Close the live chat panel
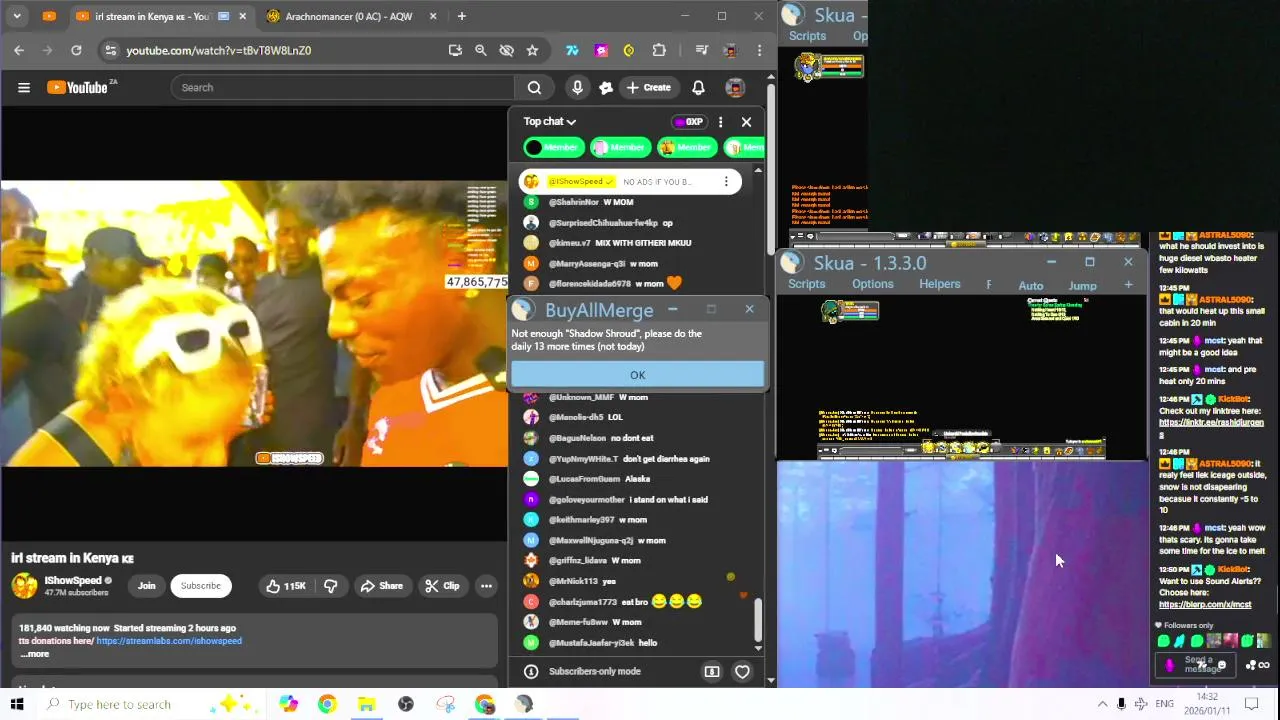The height and width of the screenshot is (720, 1280). [x=746, y=122]
